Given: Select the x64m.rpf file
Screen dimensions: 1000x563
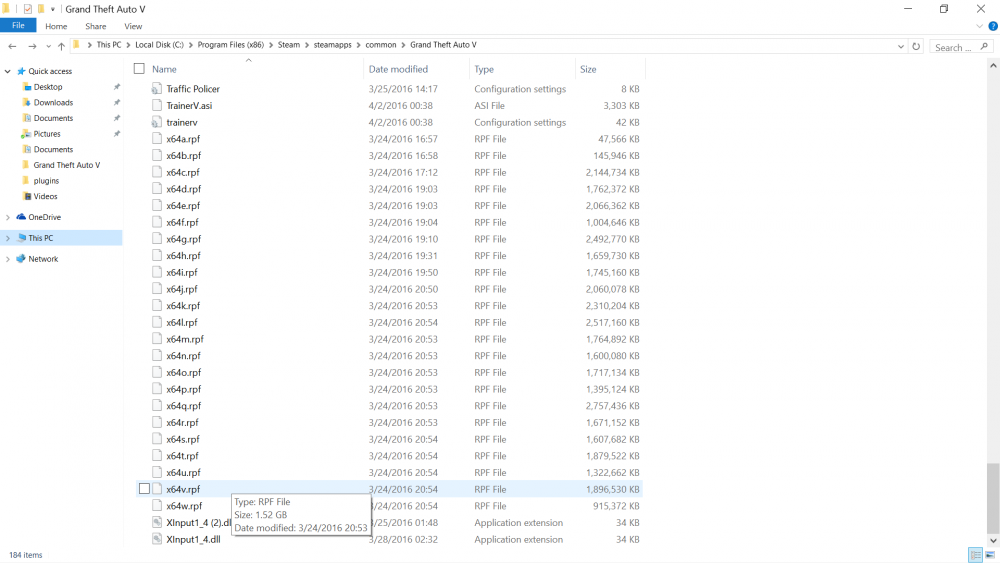Looking at the screenshot, I should (185, 339).
